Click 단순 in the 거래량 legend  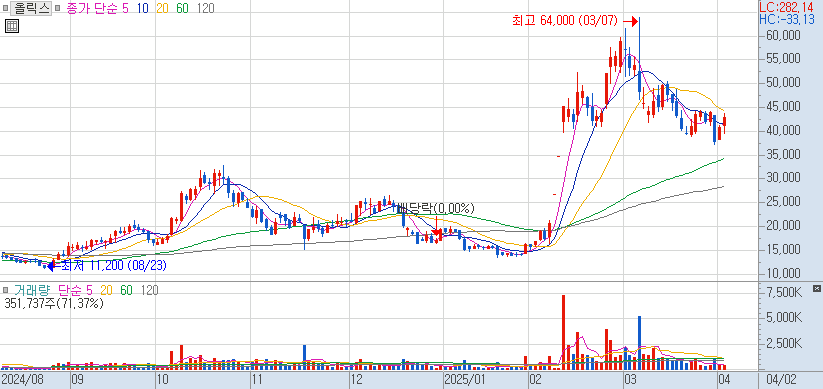70,290
